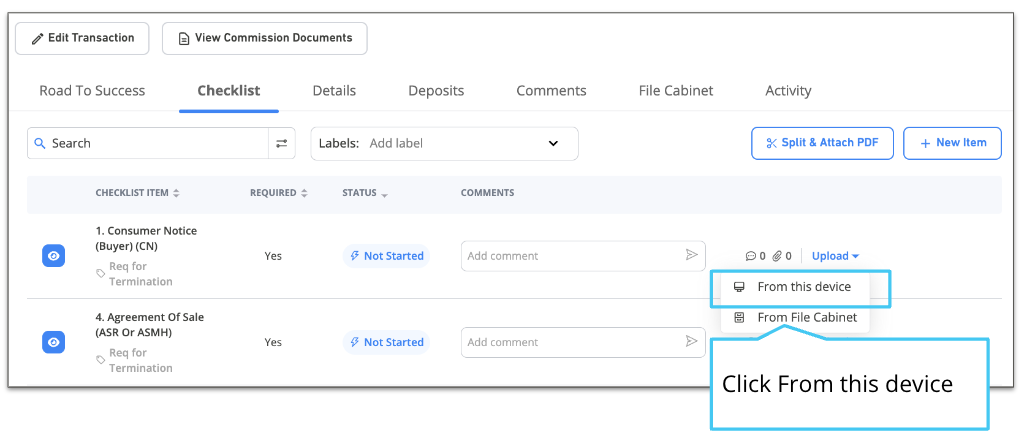Open comment count icon for Consumer Notice
The height and width of the screenshot is (438, 1026).
pos(755,256)
